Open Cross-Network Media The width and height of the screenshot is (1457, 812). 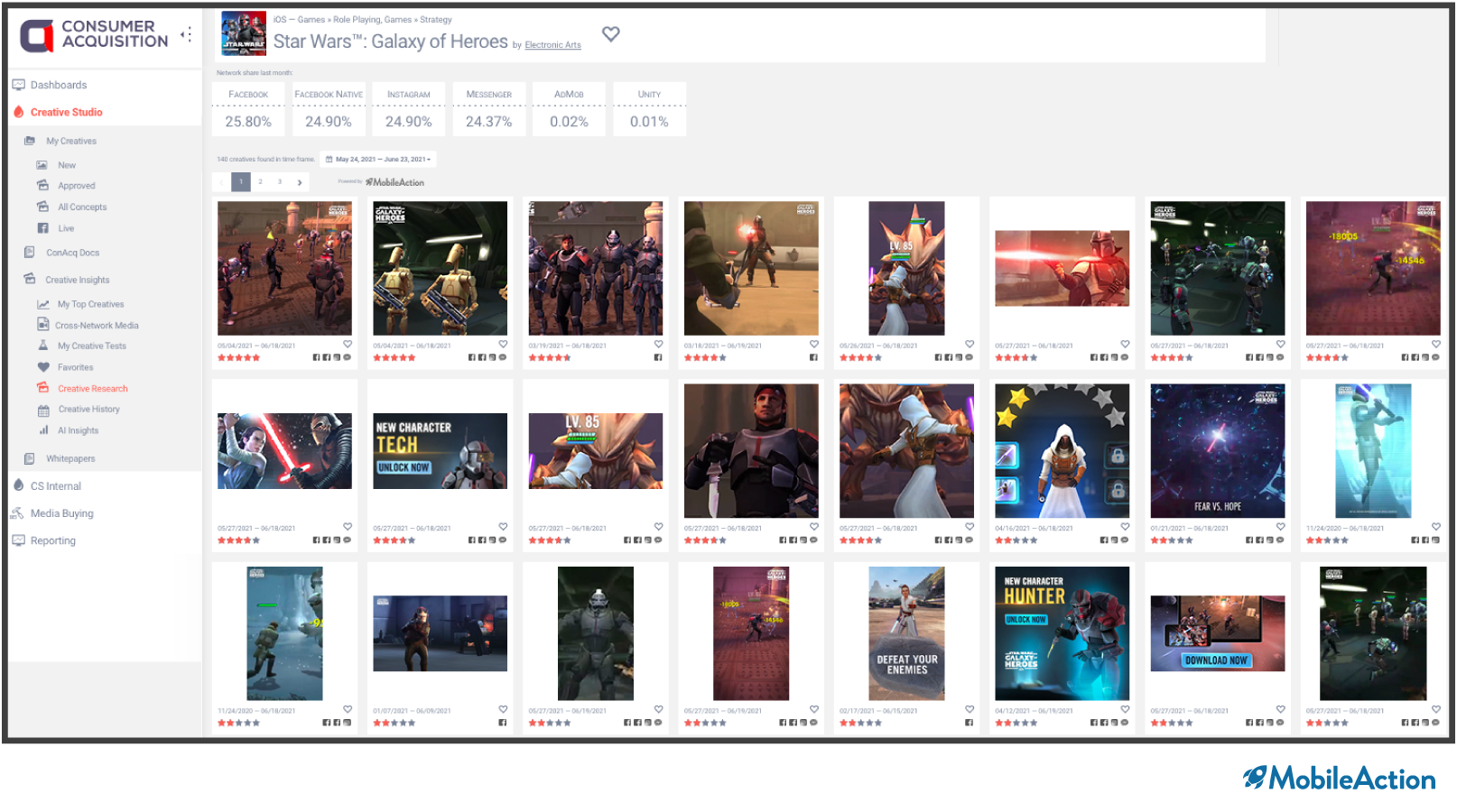pyautogui.click(x=97, y=326)
